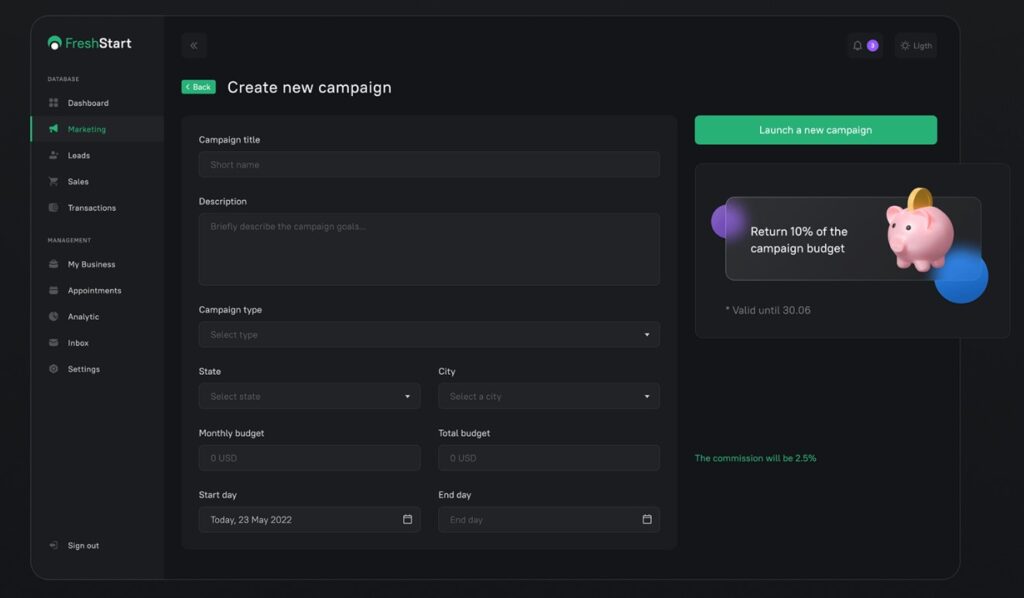Go to Transactions in the sidebar
Screen dimensions: 1024x598
point(91,208)
